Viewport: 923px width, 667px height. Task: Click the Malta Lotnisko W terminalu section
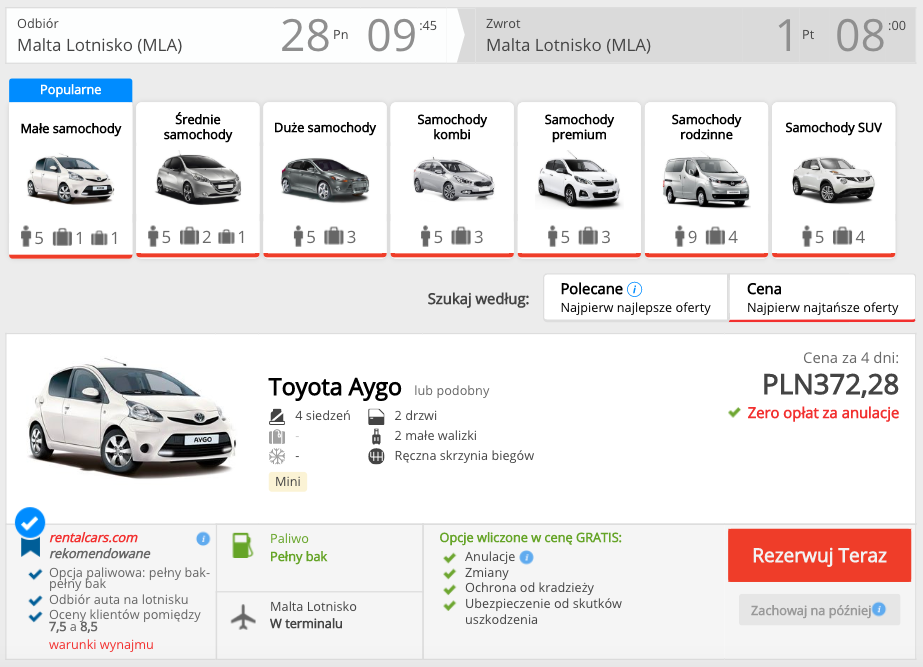[320, 625]
